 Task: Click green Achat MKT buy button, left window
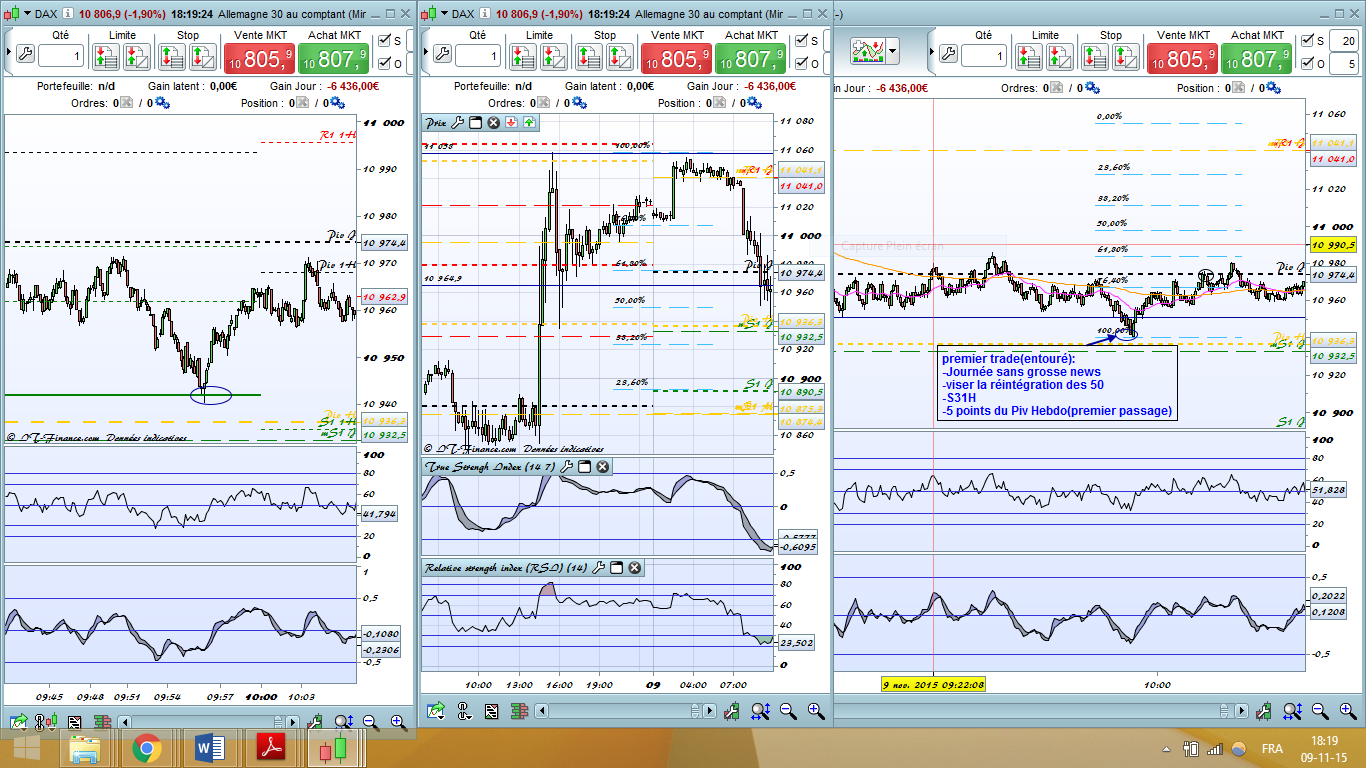point(335,59)
